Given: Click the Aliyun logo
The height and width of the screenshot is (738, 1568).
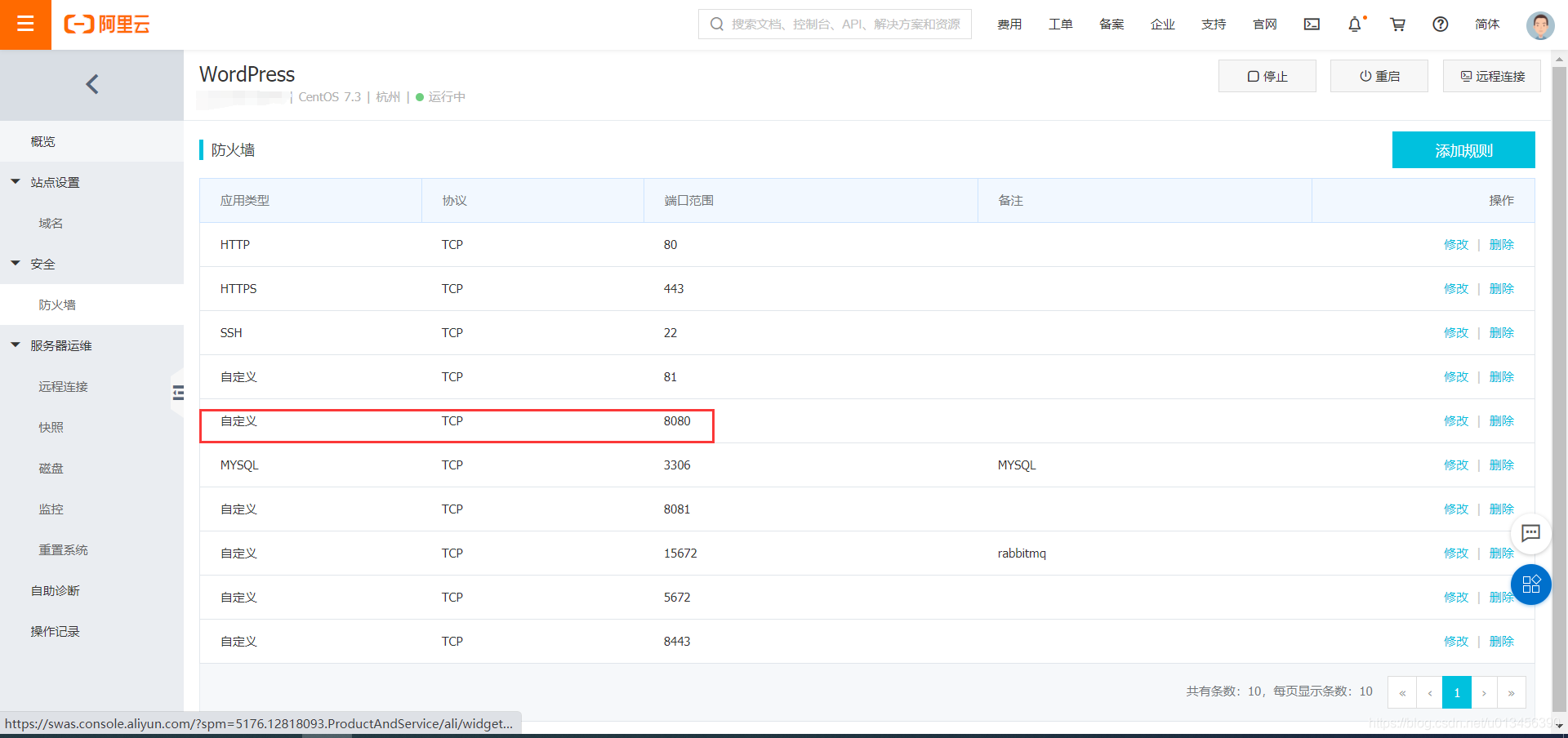Looking at the screenshot, I should click(107, 24).
